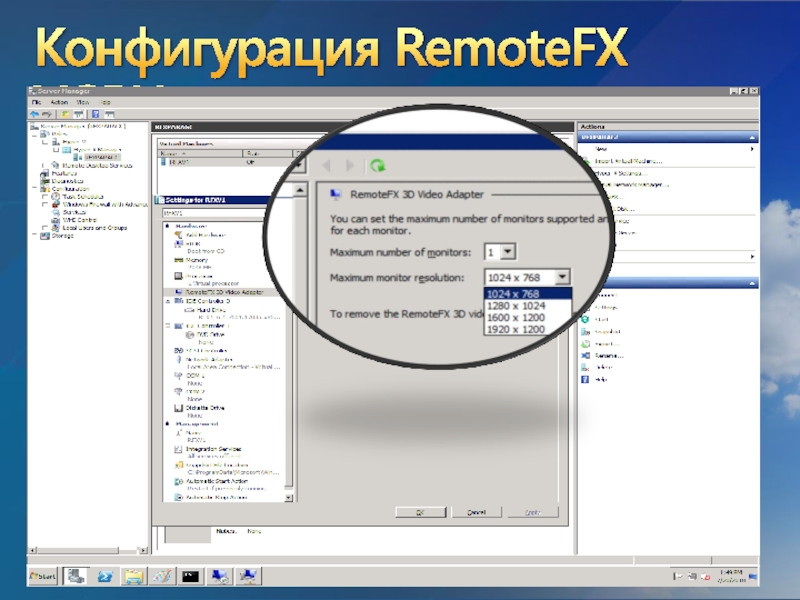Open the View menu
Screen dimensions: 800x600
pyautogui.click(x=82, y=102)
